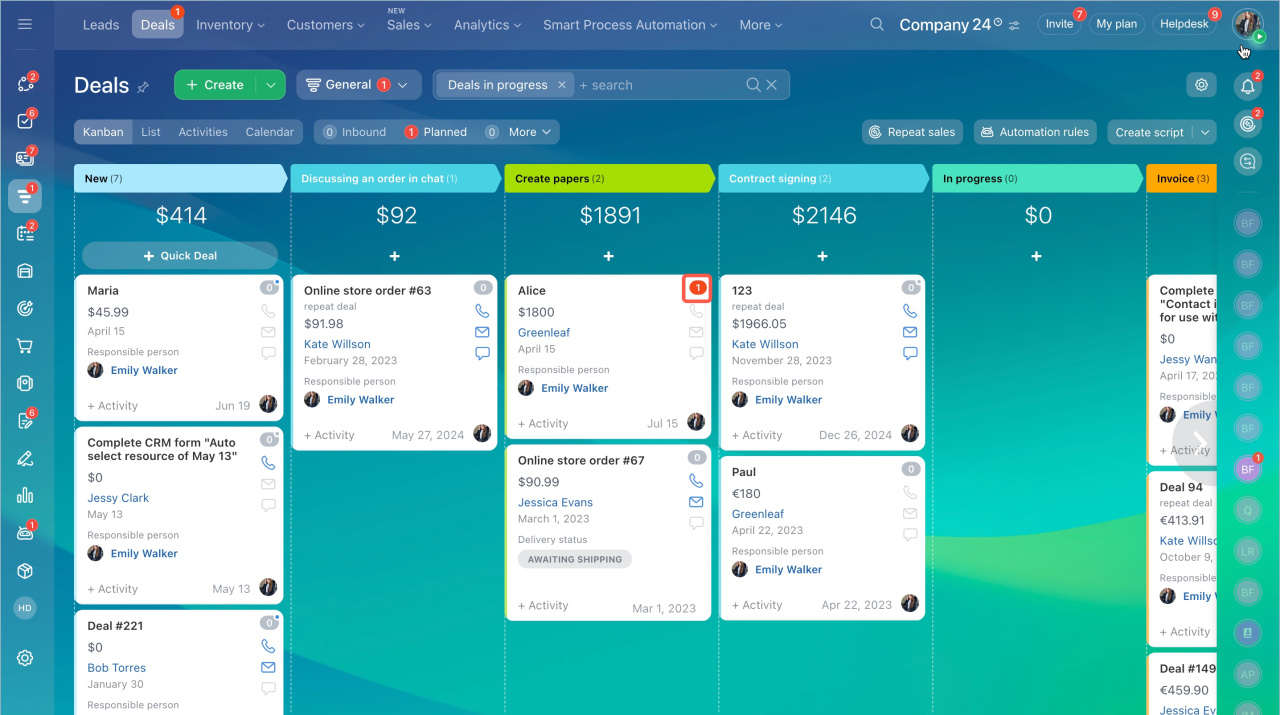Expand the Inventory menu
Viewport: 1280px width, 715px height.
tap(230, 25)
